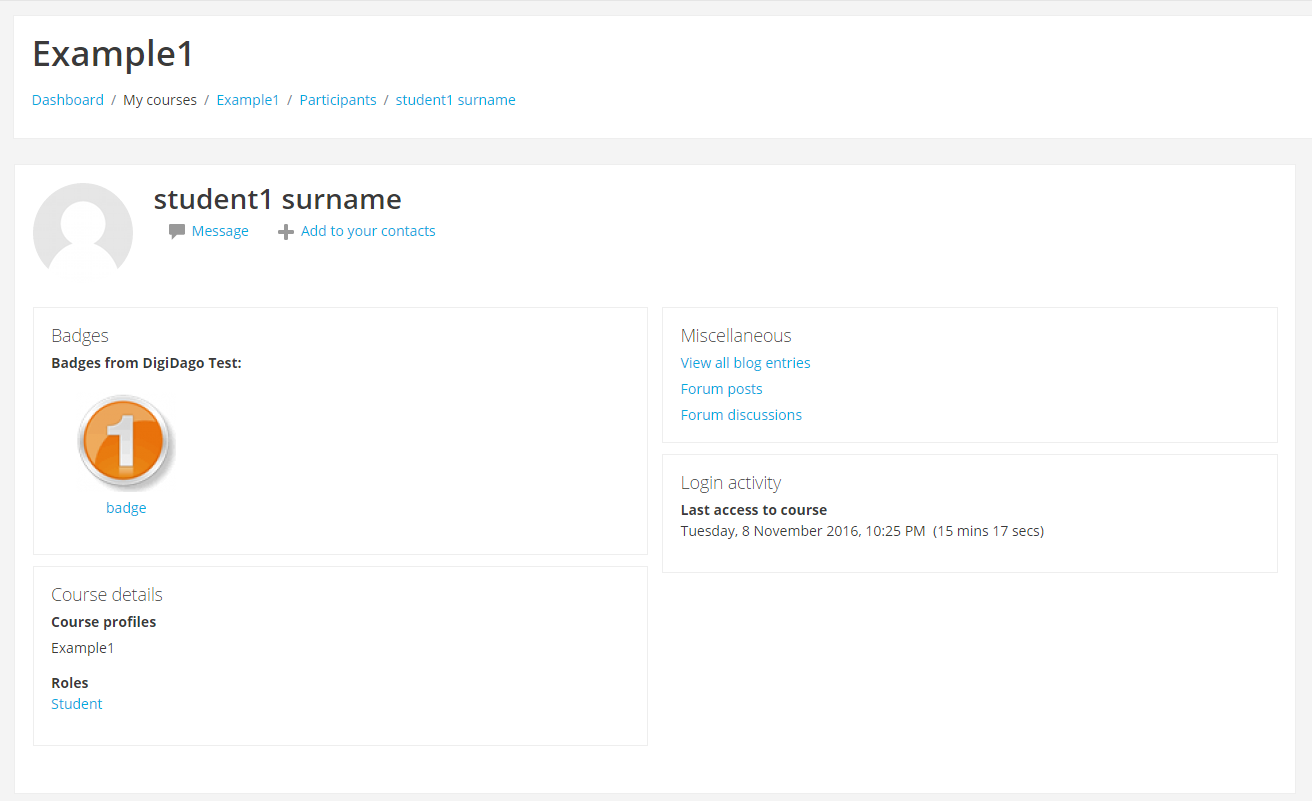Click student1 surname breadcrumb link
The height and width of the screenshot is (801, 1312).
[456, 100]
